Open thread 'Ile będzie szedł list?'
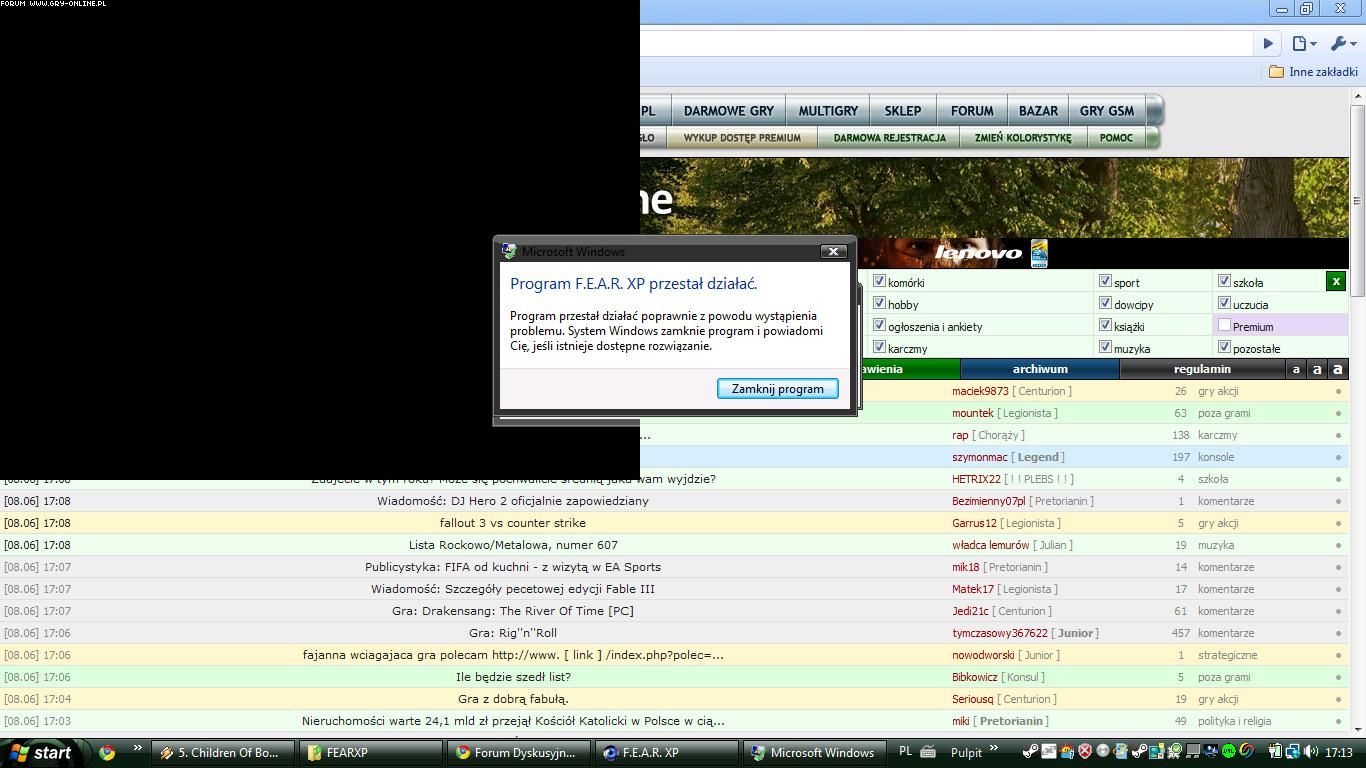This screenshot has height=768, width=1366. click(x=513, y=677)
